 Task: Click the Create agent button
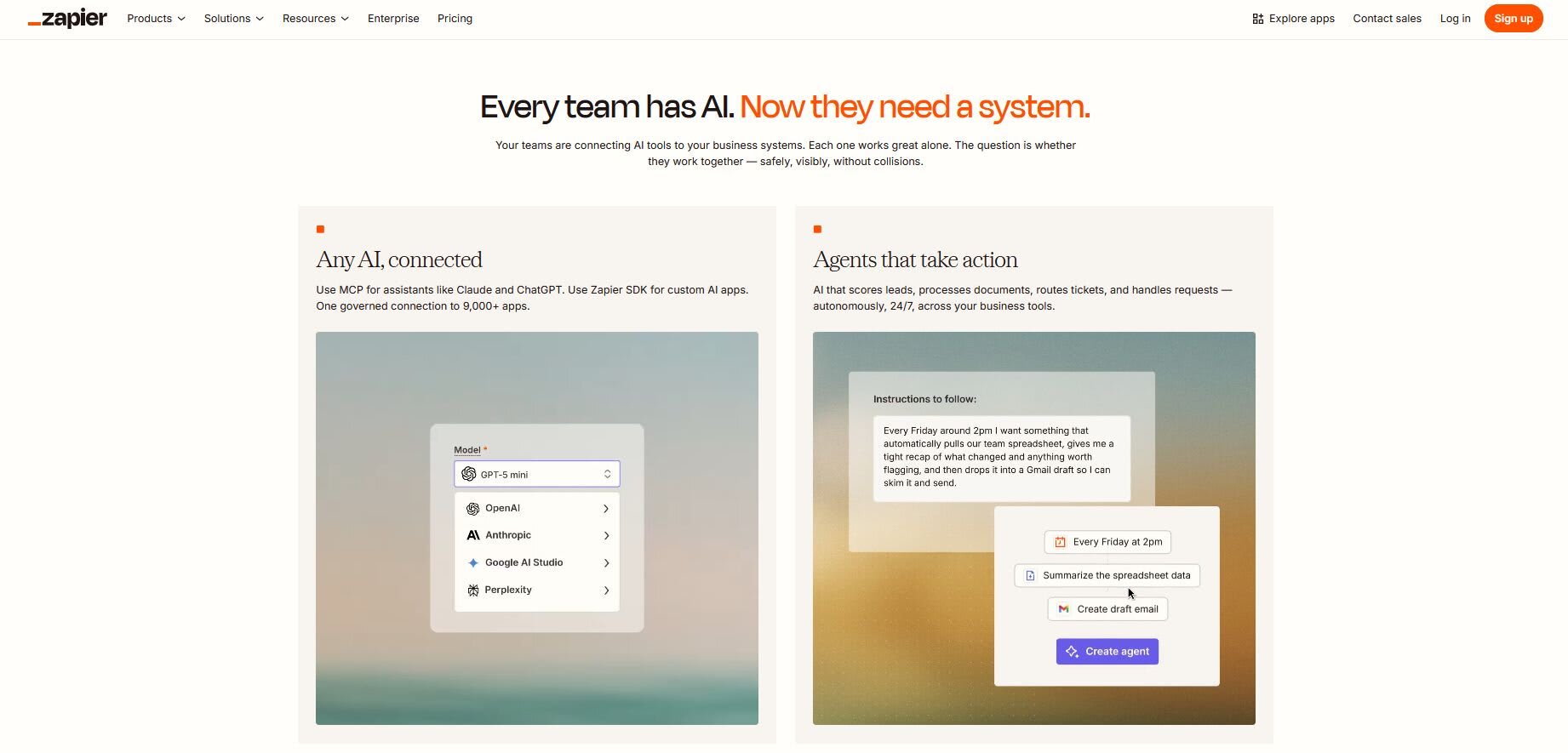(x=1107, y=652)
